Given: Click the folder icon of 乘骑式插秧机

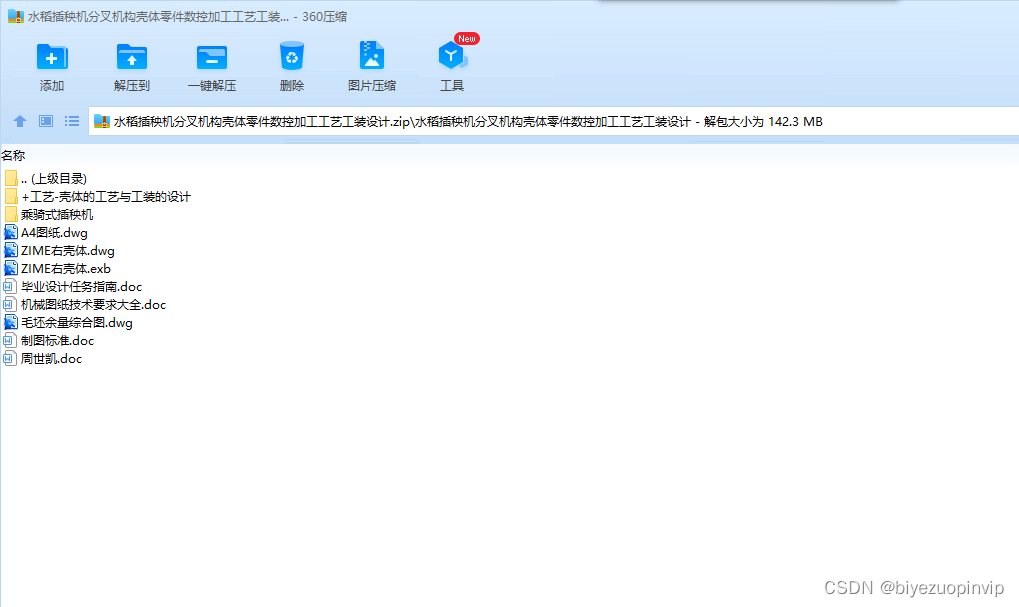Looking at the screenshot, I should pyautogui.click(x=10, y=214).
